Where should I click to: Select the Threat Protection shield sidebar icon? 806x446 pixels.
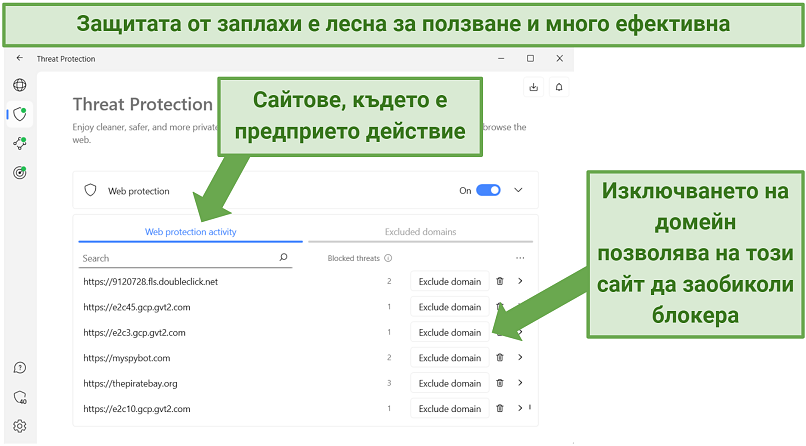[x=20, y=114]
